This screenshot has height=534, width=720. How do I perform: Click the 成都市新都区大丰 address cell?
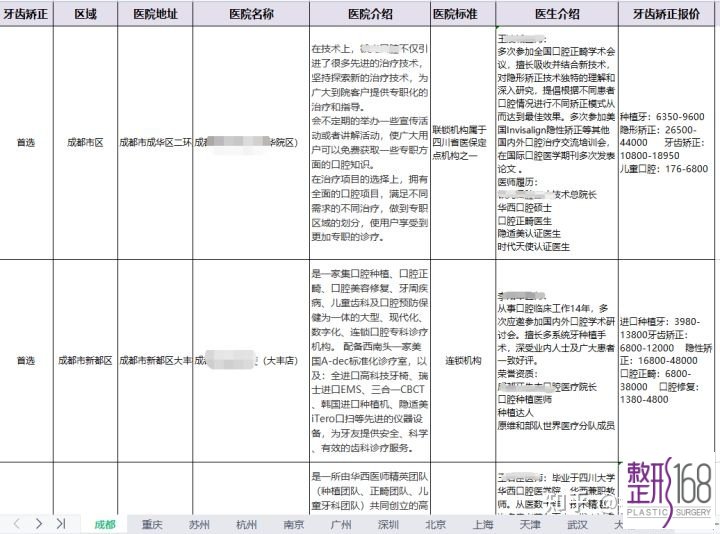point(155,361)
